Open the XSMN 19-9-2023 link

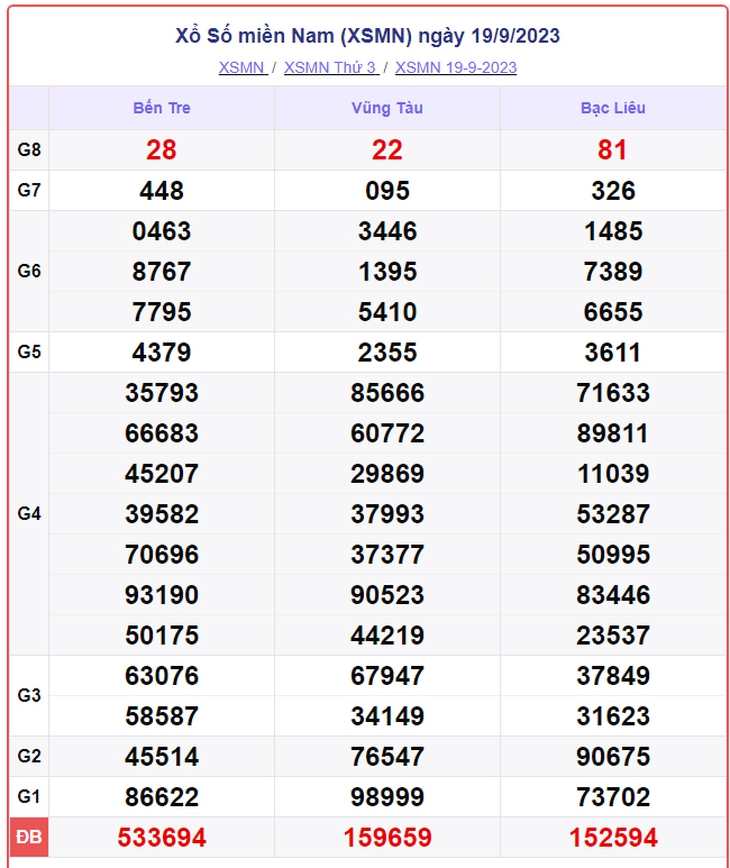456,68
